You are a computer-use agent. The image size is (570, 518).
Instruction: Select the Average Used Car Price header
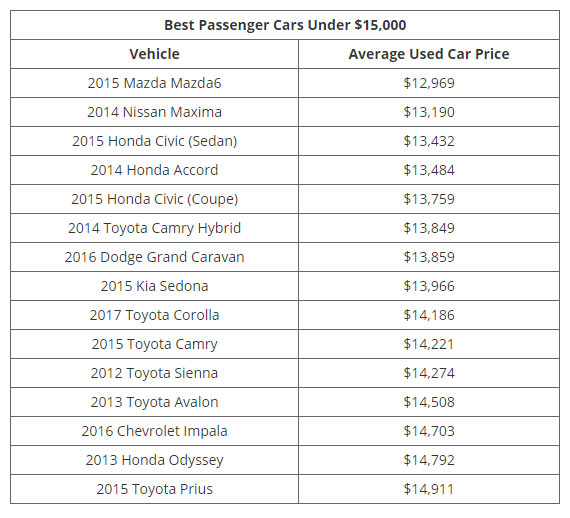tap(429, 54)
